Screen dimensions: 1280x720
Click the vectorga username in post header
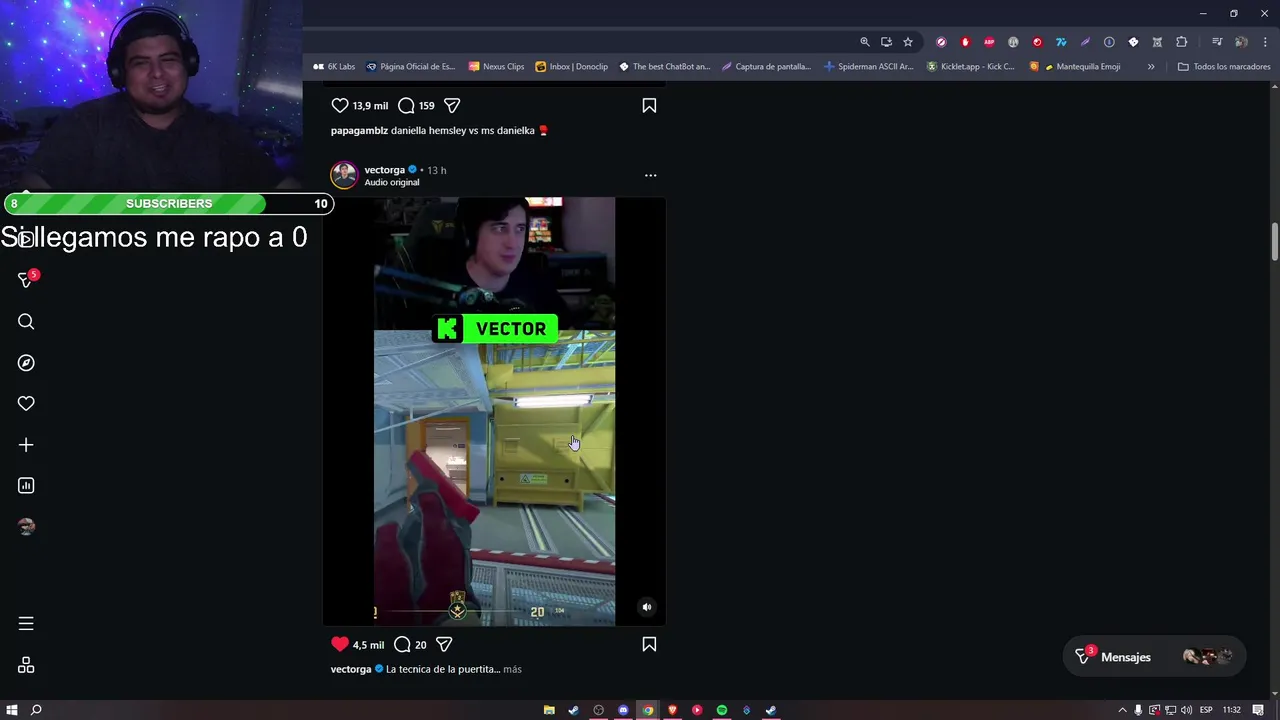click(x=384, y=170)
